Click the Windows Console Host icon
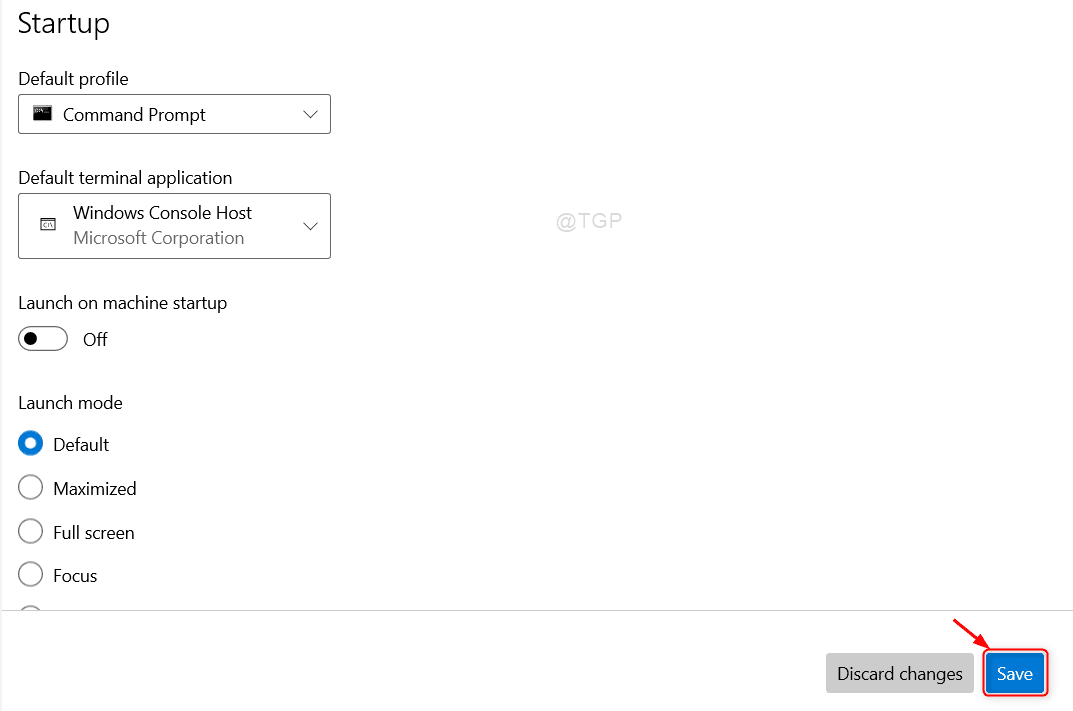The width and height of the screenshot is (1073, 711). [x=48, y=224]
